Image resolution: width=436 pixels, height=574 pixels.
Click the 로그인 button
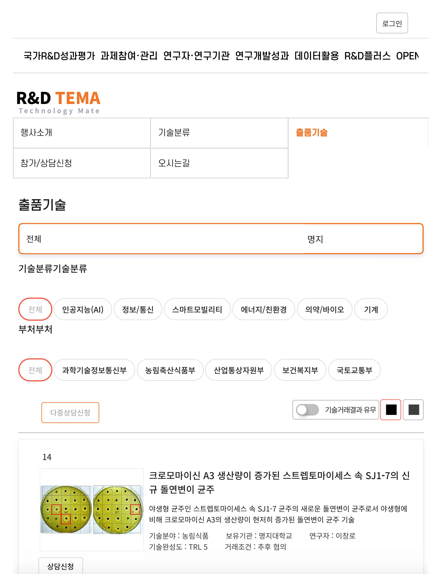click(392, 23)
